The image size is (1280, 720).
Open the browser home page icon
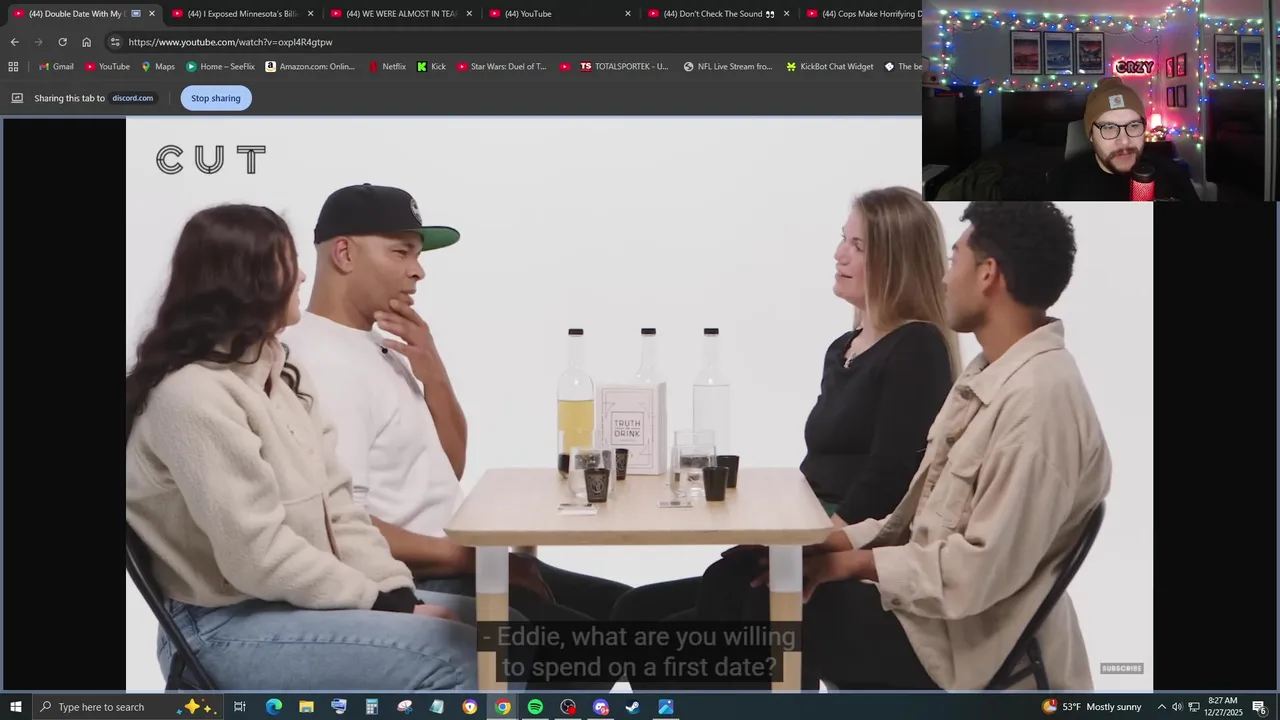(86, 42)
